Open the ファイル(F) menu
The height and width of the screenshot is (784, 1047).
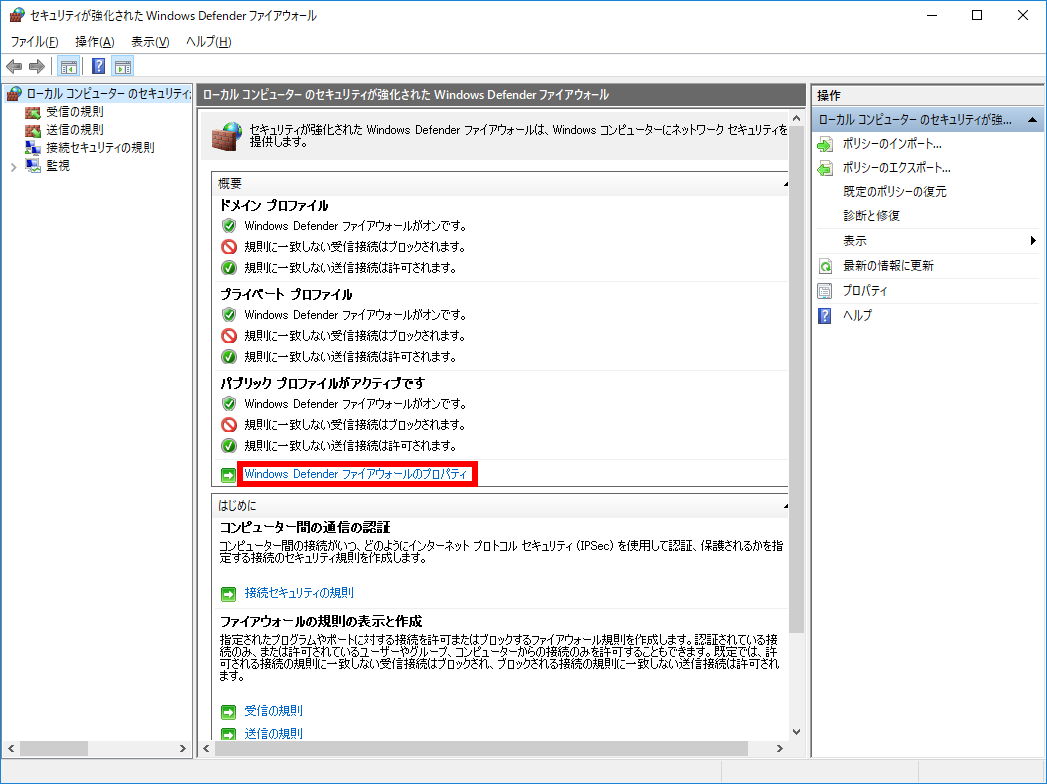pyautogui.click(x=35, y=42)
